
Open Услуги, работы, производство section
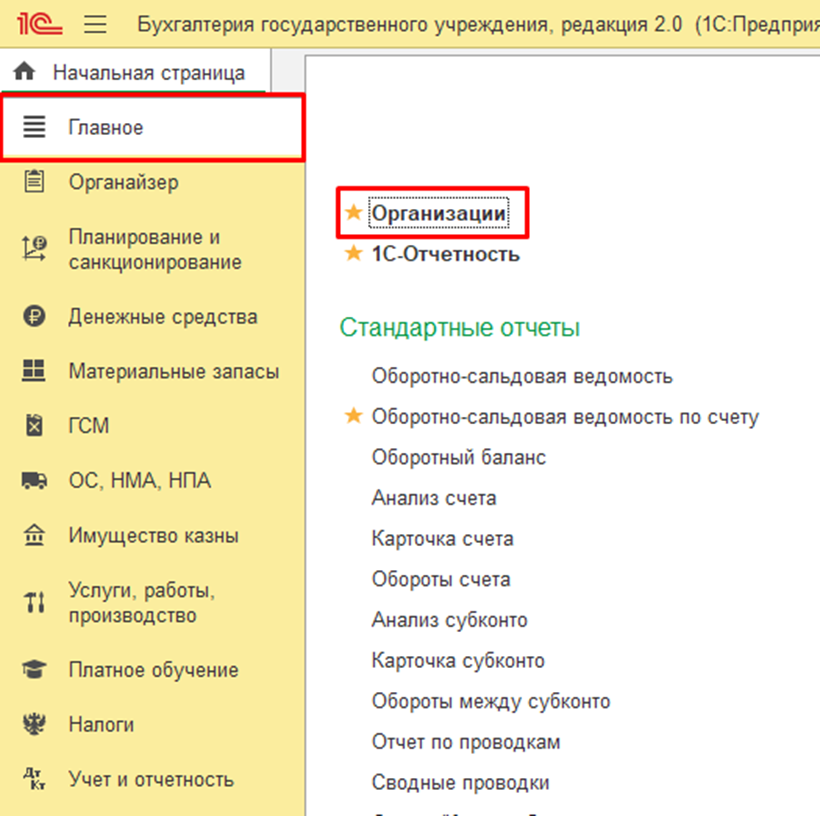click(152, 603)
